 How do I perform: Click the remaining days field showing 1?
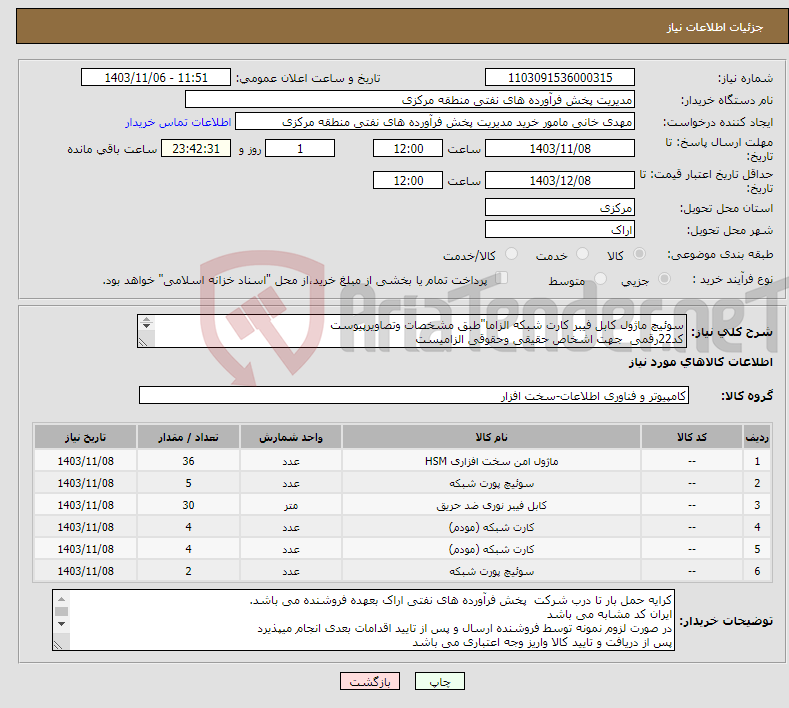[x=300, y=148]
